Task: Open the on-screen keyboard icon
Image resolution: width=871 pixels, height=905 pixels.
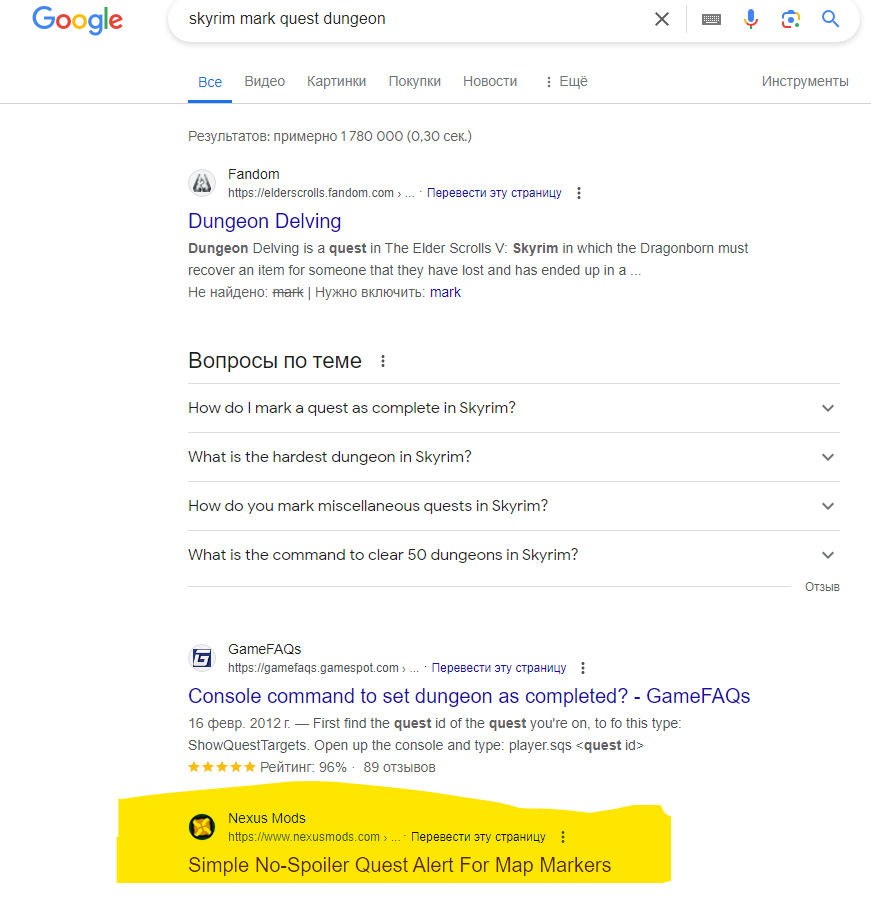Action: pyautogui.click(x=711, y=20)
